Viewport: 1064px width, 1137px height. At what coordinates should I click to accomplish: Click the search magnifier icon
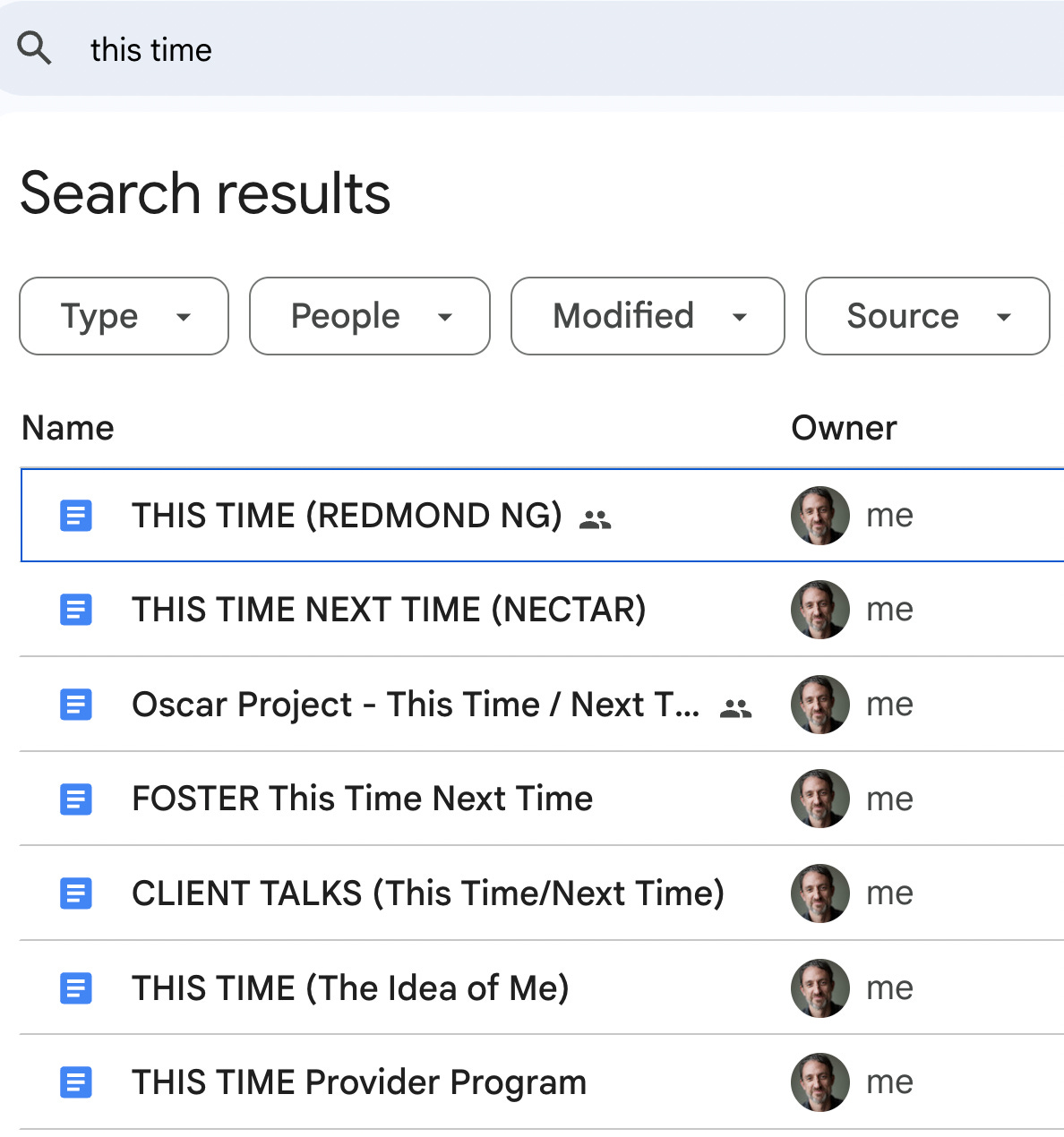pos(34,48)
